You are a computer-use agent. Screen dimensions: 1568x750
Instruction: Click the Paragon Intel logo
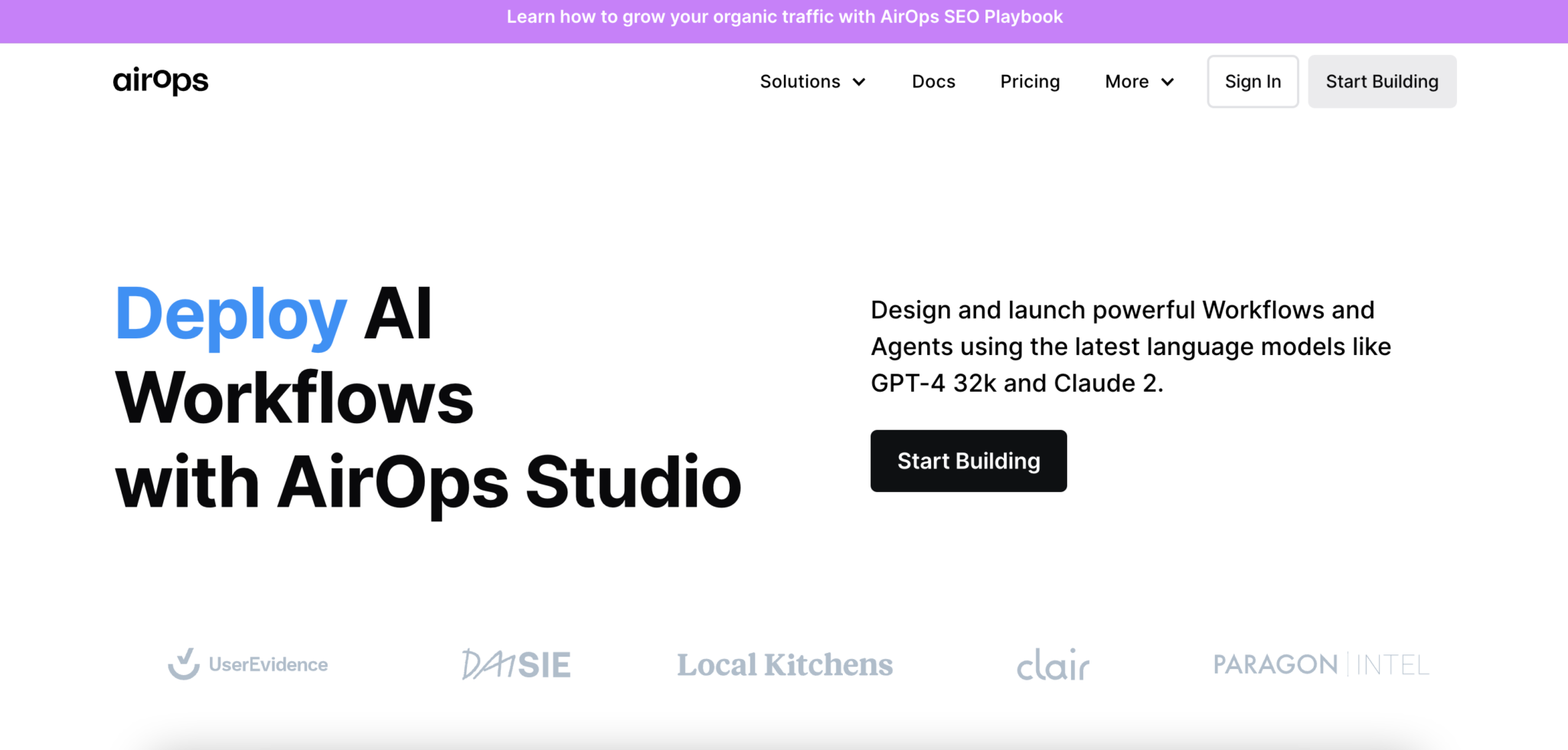pyautogui.click(x=1321, y=664)
